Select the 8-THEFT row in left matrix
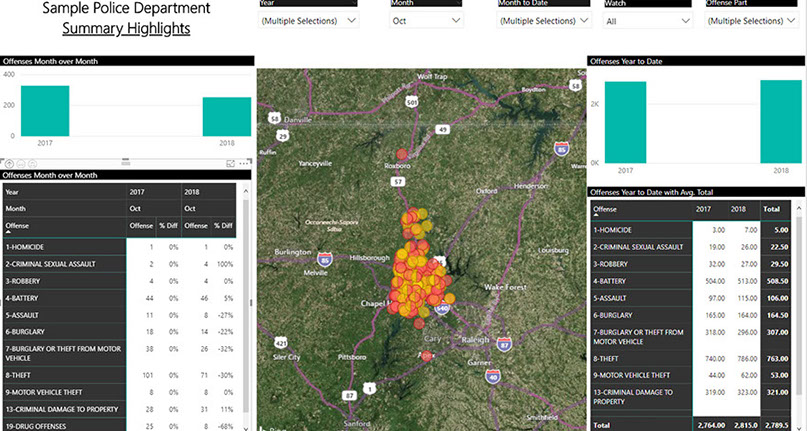Image resolution: width=807 pixels, height=431 pixels. click(60, 376)
